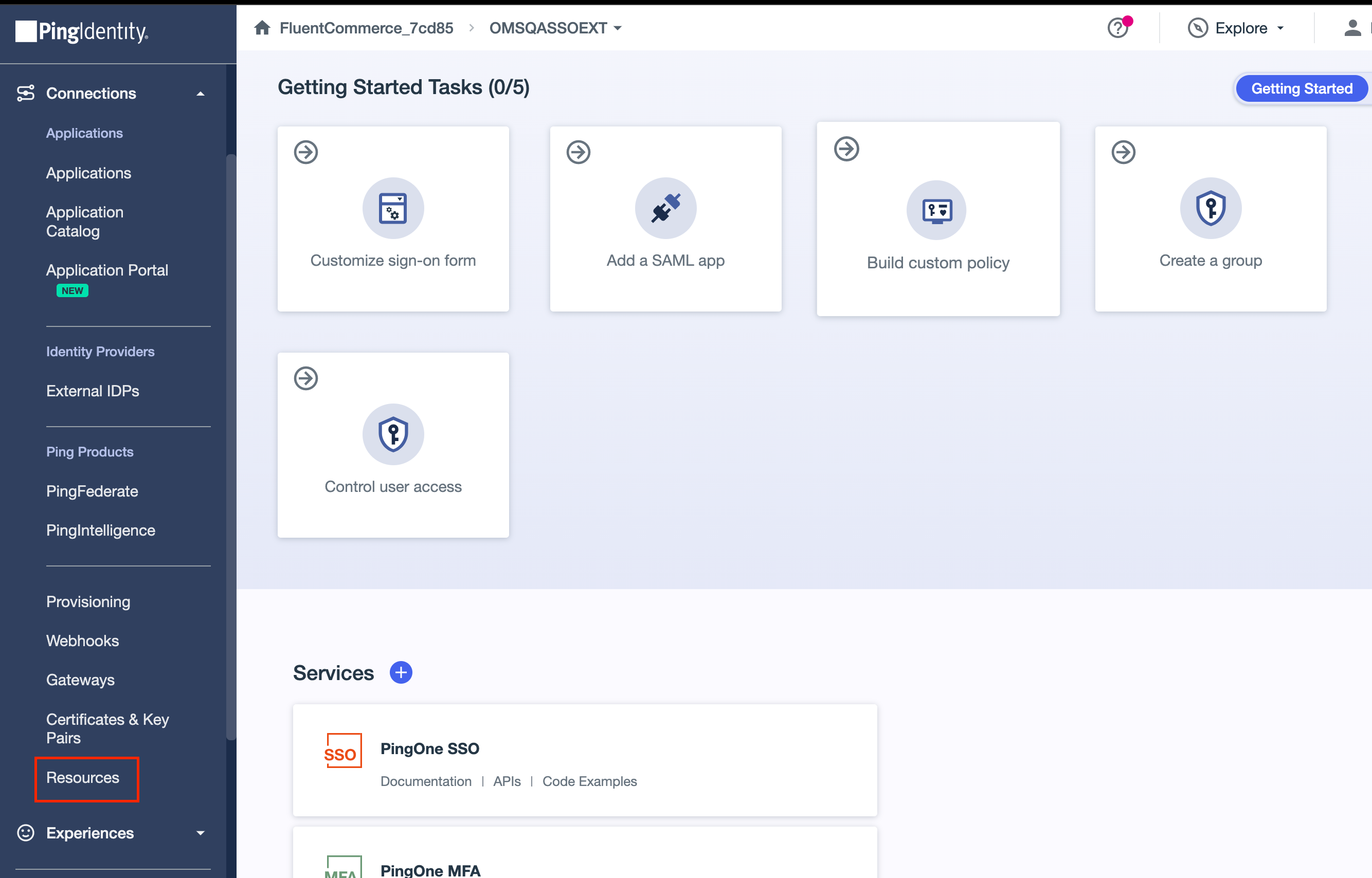Screen dimensions: 1372x878
Task: Collapse the Connections sidebar section
Action: pyautogui.click(x=200, y=94)
